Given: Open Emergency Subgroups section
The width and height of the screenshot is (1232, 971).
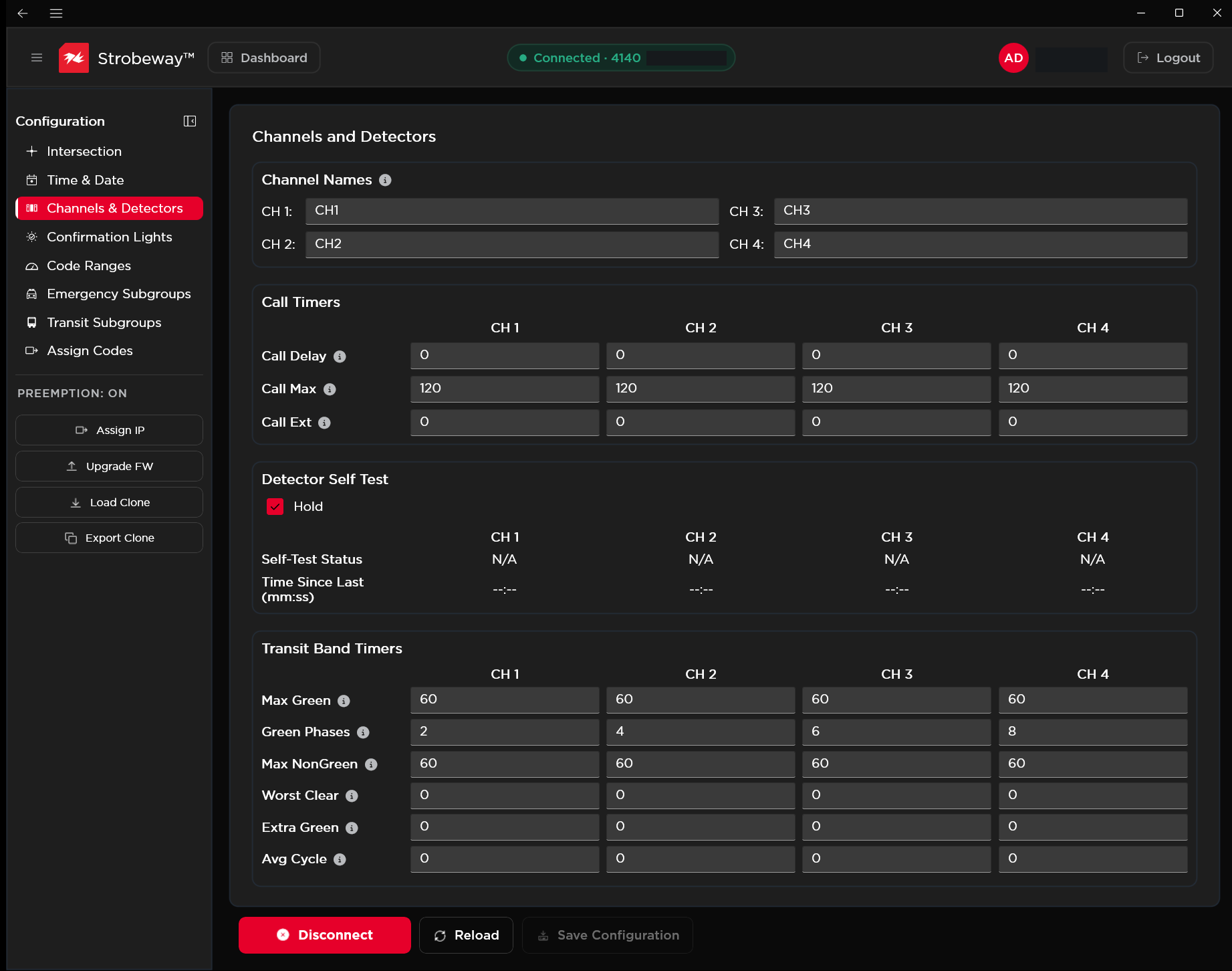Looking at the screenshot, I should [x=109, y=294].
